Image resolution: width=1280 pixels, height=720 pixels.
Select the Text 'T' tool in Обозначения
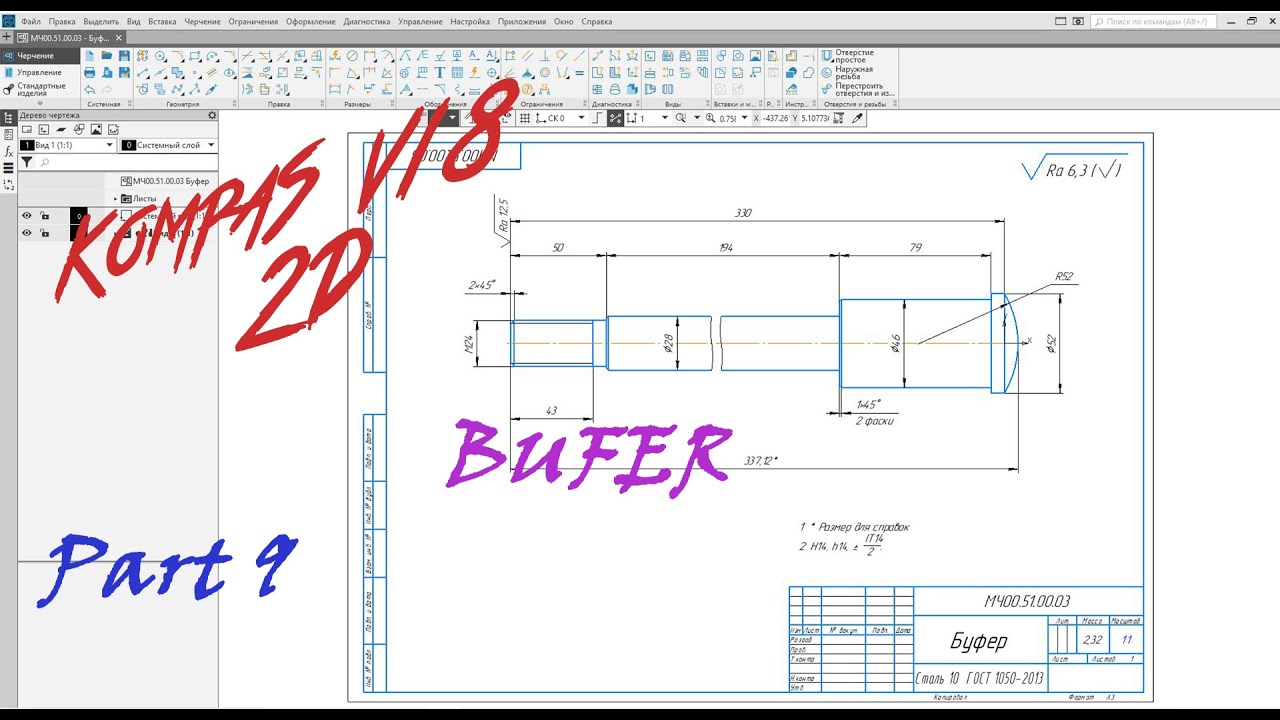click(x=439, y=72)
